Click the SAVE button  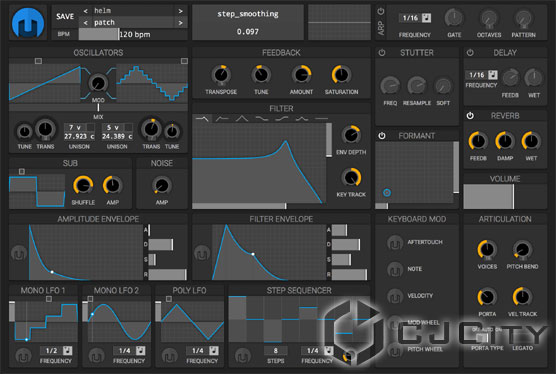click(65, 16)
